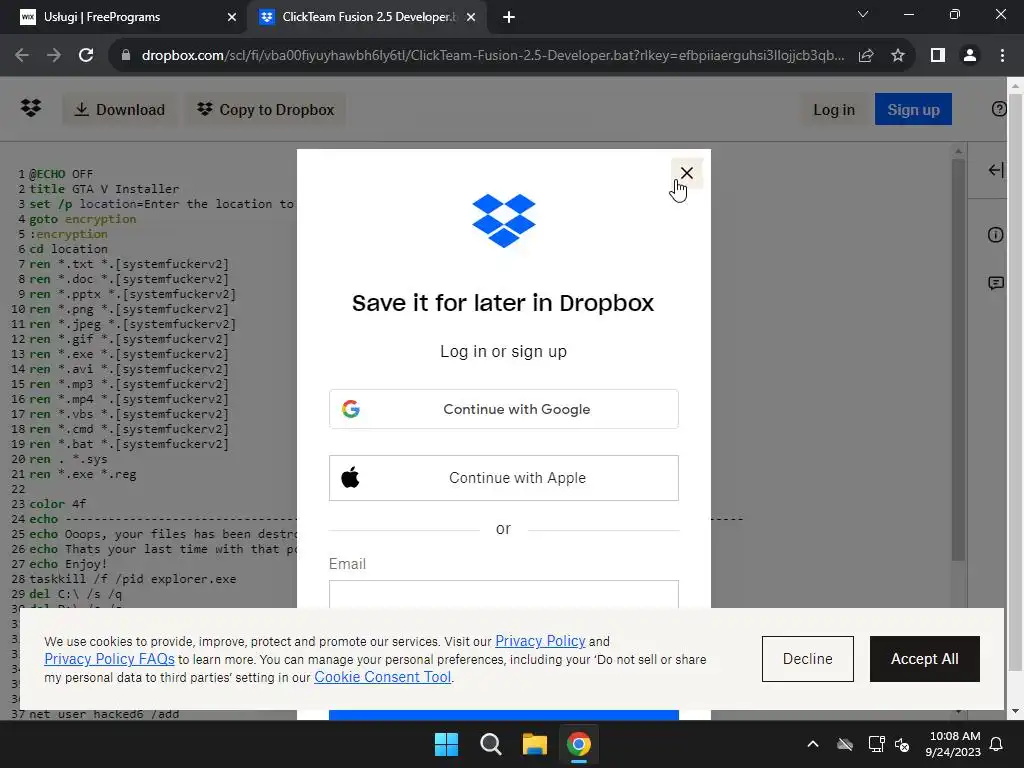Click code line 'goto encryption'
Image resolution: width=1024 pixels, height=768 pixels.
[82, 219]
